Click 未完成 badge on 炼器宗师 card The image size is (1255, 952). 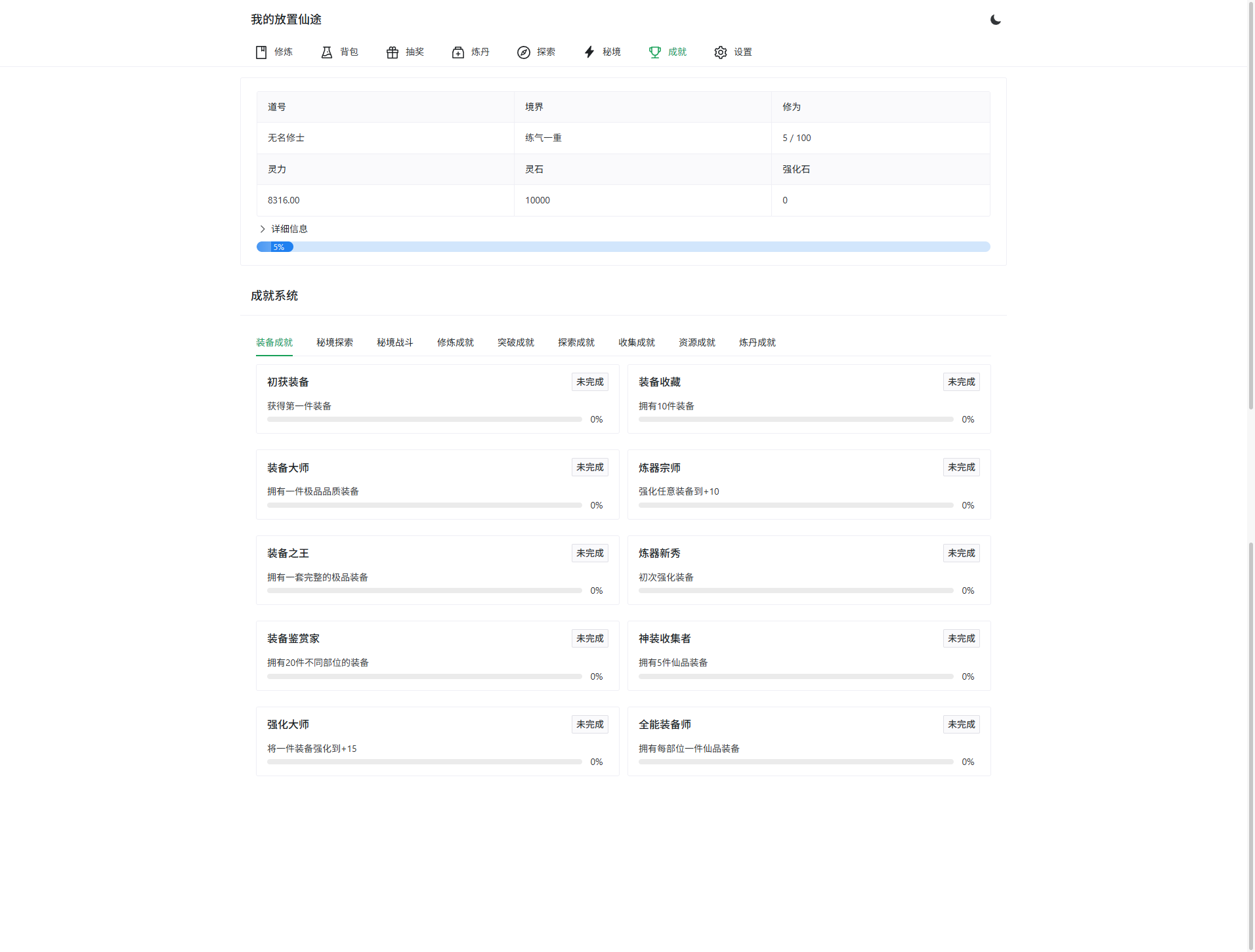tap(961, 466)
